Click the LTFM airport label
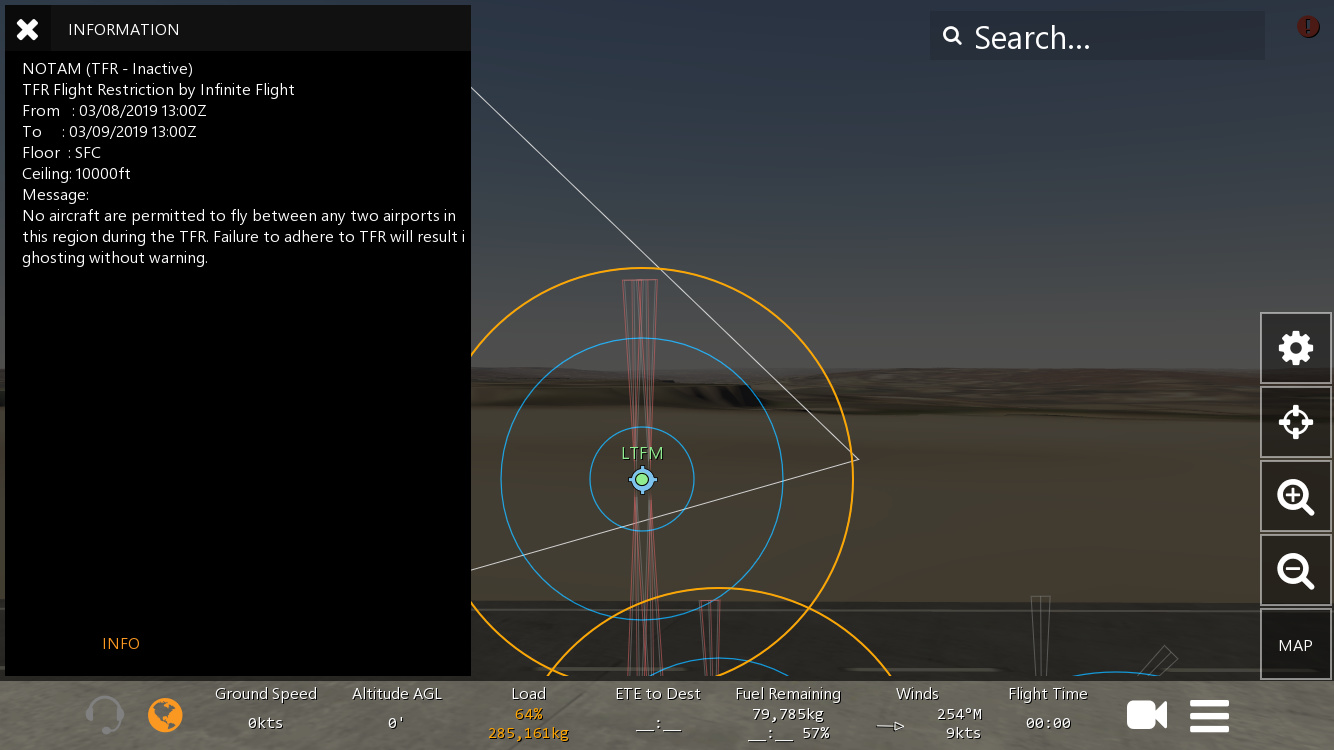The height and width of the screenshot is (750, 1334). click(642, 453)
